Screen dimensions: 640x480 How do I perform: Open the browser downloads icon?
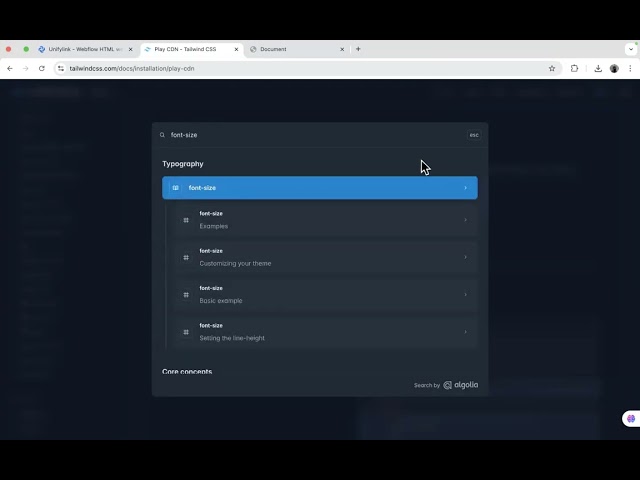click(598, 69)
